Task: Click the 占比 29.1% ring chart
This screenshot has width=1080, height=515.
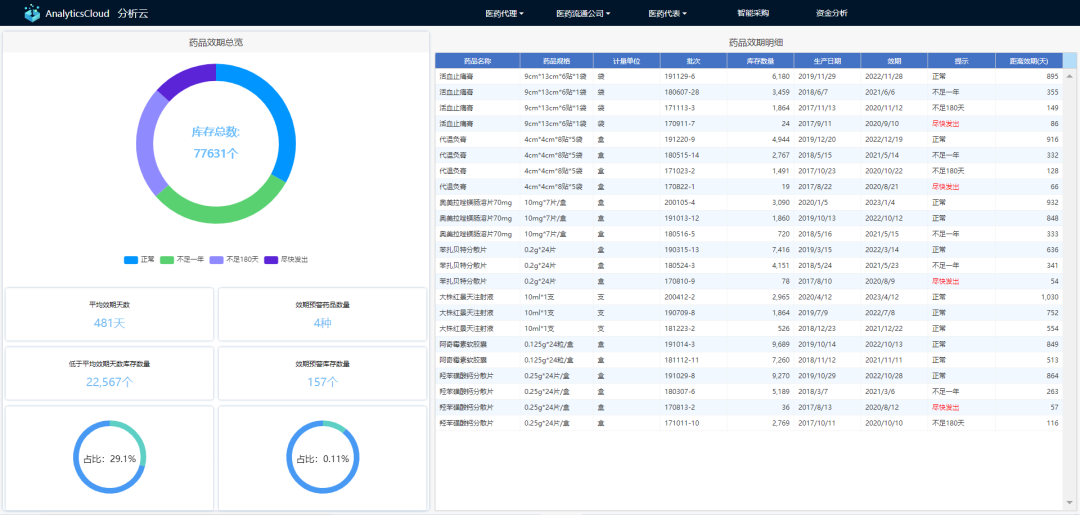Action: click(110, 457)
